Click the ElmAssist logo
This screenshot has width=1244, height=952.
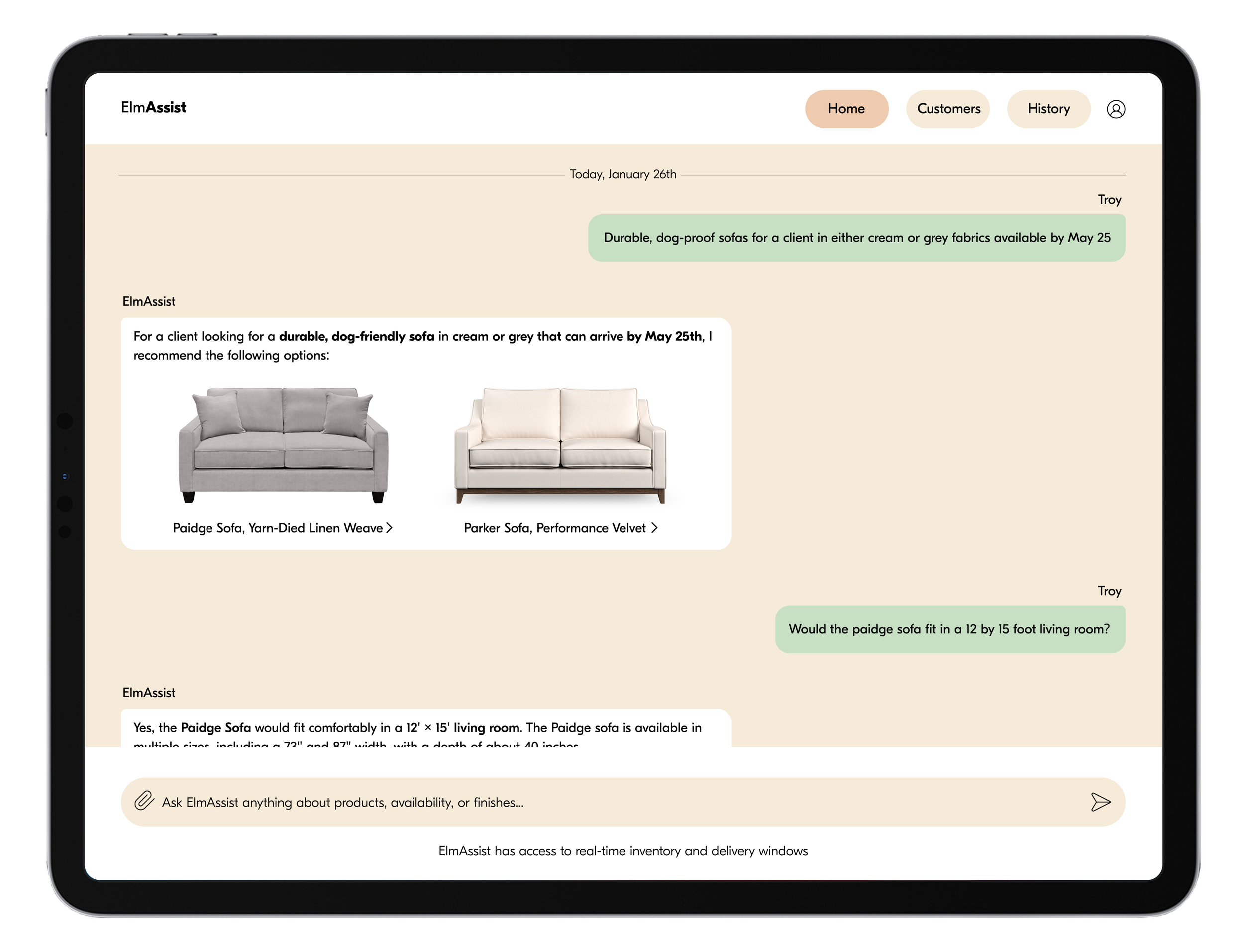tap(153, 107)
